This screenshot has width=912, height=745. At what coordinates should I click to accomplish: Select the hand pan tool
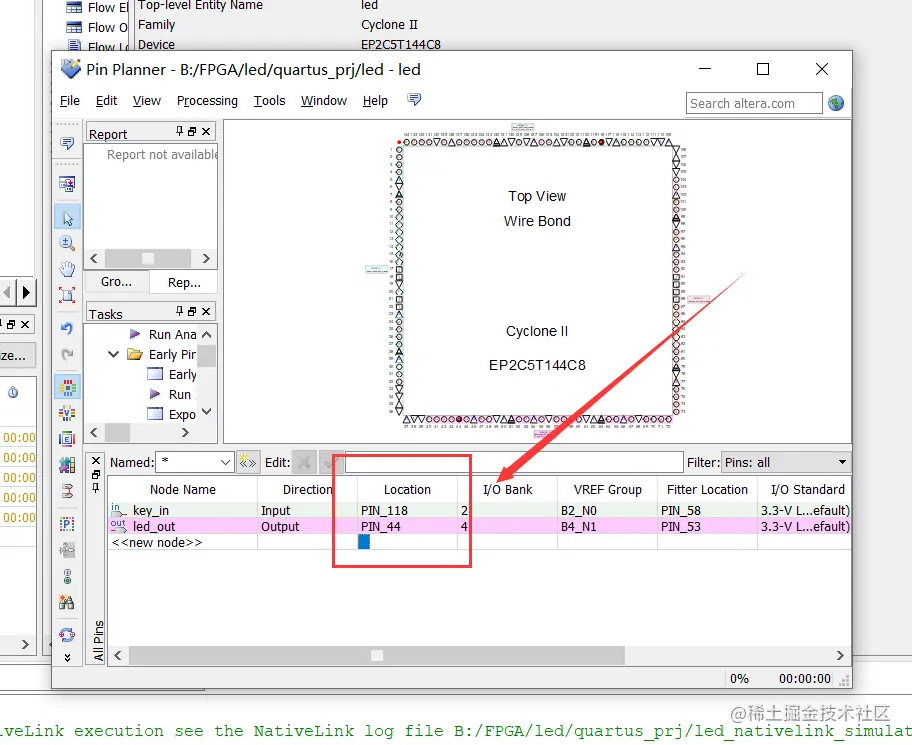(67, 269)
